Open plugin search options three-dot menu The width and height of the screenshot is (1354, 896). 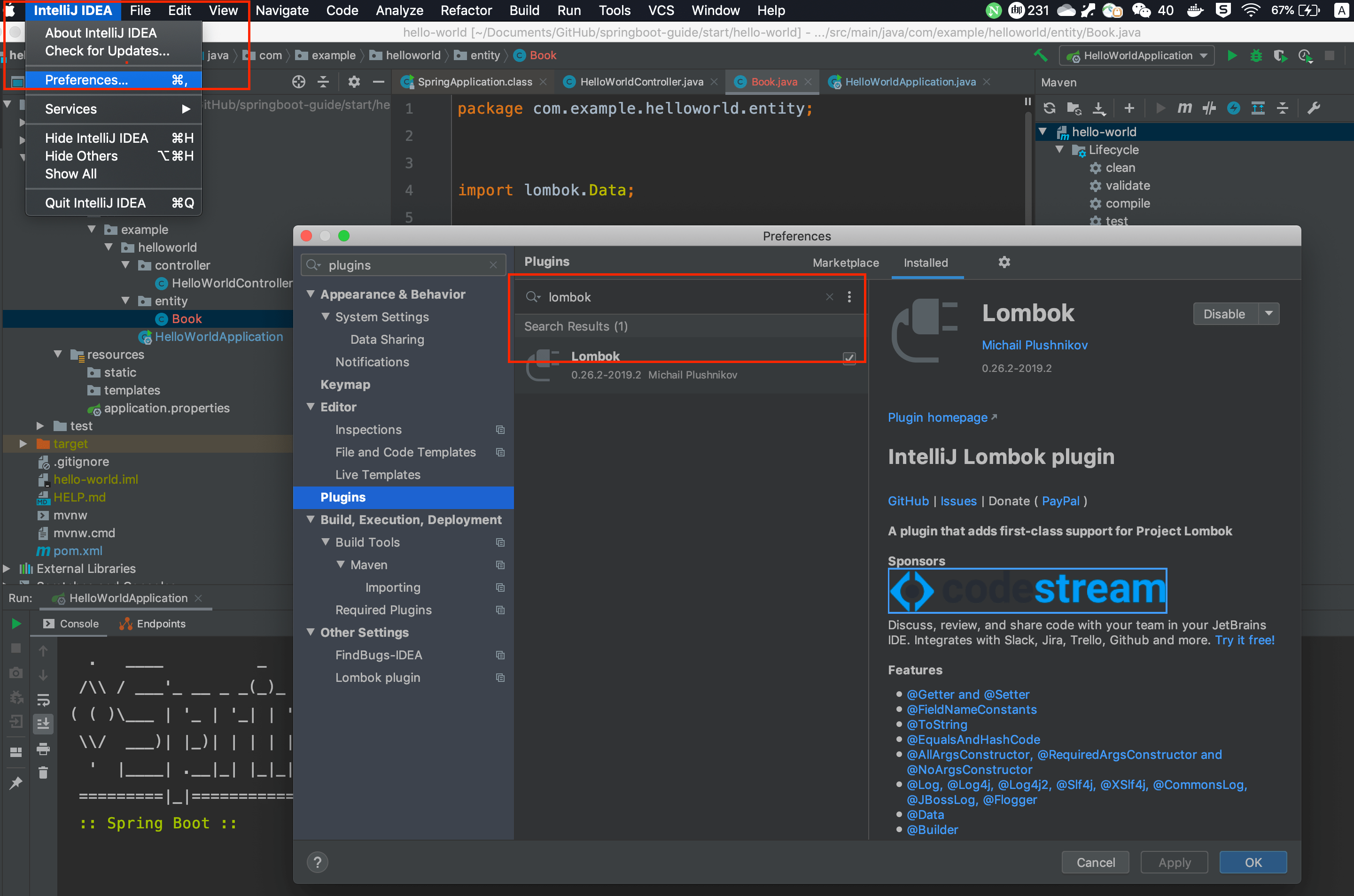[849, 297]
